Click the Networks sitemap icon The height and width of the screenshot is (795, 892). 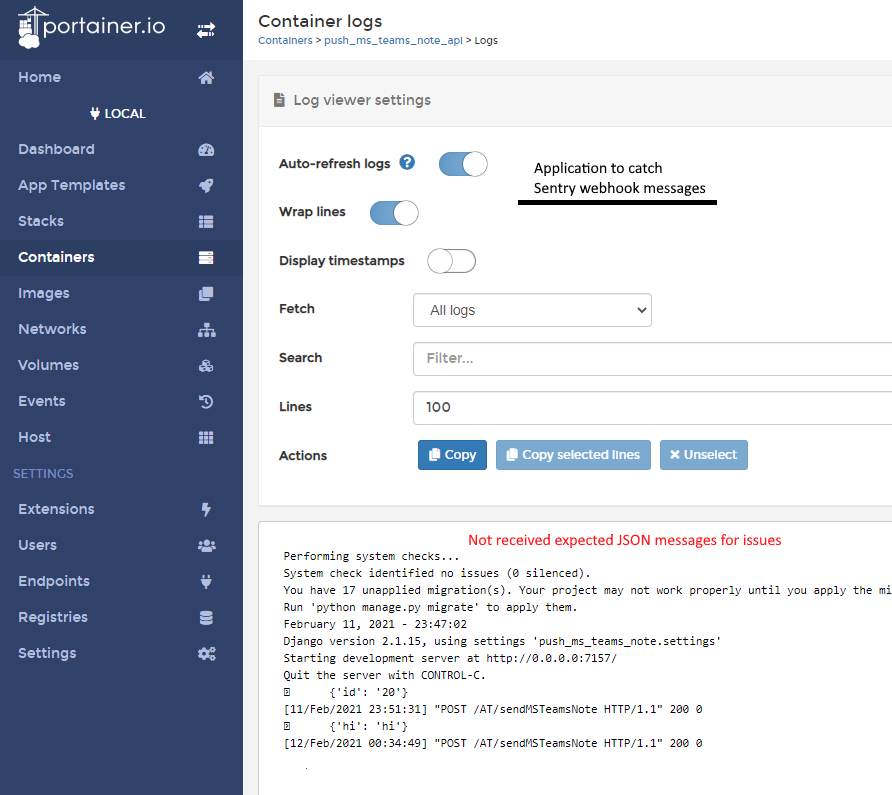coord(207,329)
